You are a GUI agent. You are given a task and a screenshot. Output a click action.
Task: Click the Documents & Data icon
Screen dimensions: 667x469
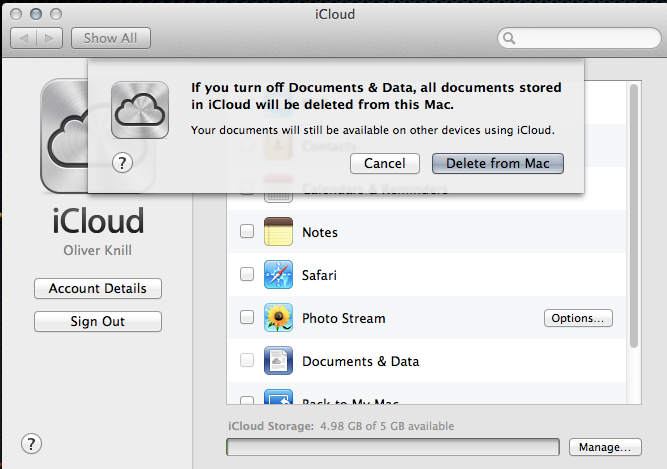click(x=278, y=361)
